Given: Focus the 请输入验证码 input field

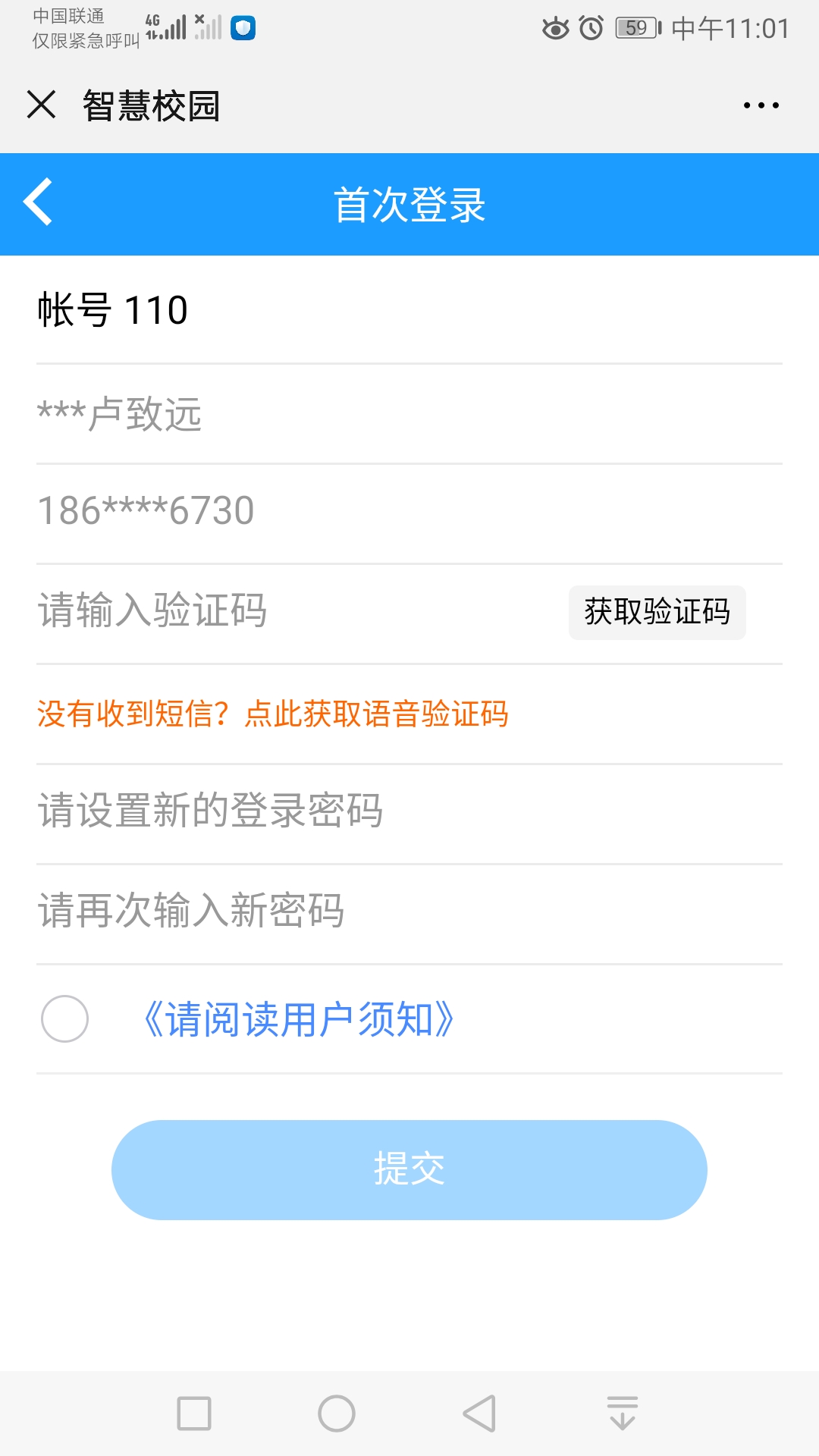Looking at the screenshot, I should 296,611.
